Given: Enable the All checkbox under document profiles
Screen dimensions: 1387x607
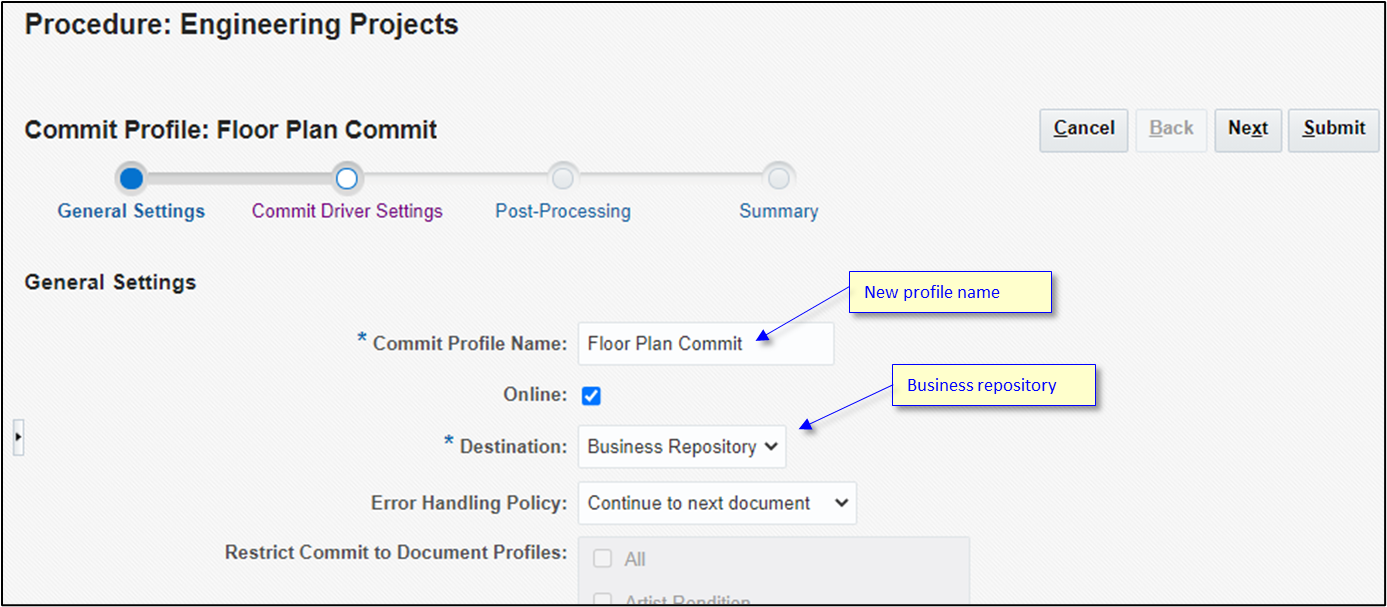Looking at the screenshot, I should coord(603,559).
